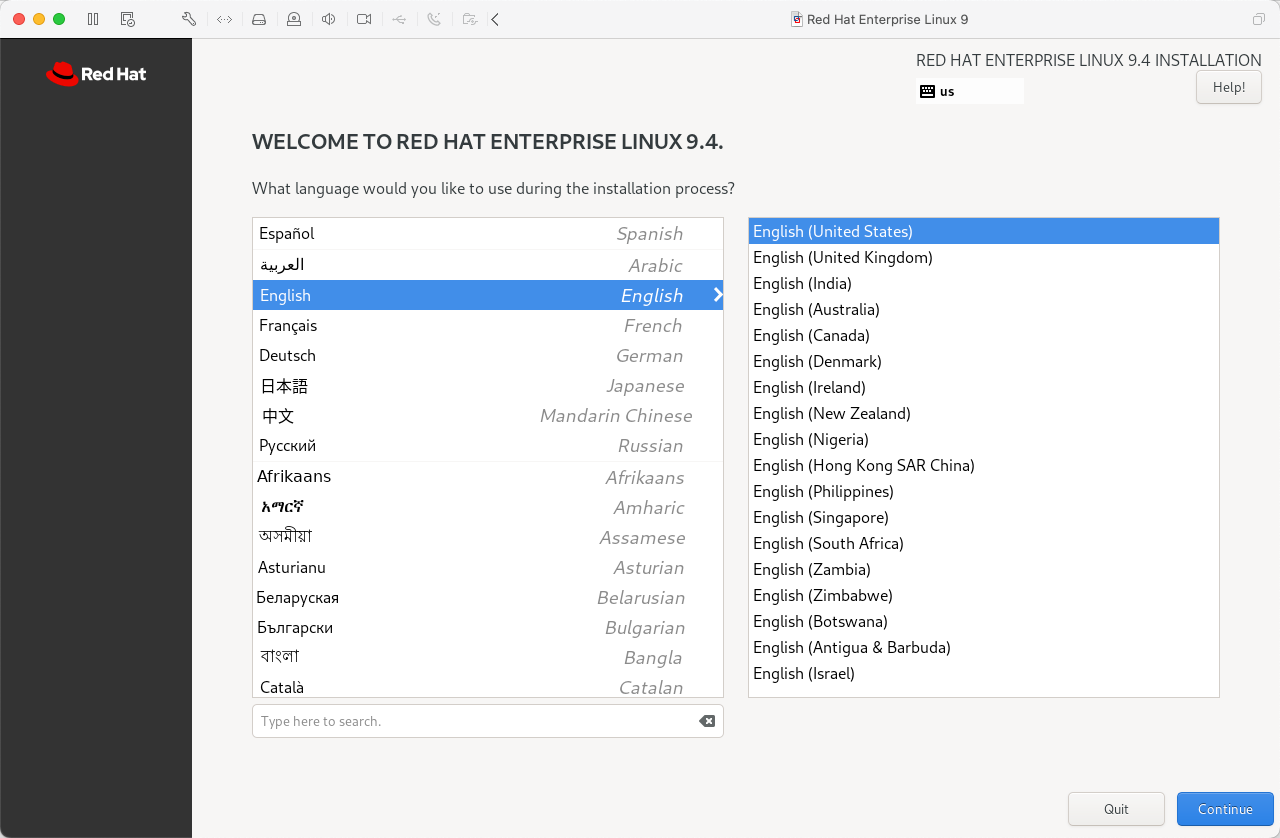Clear the search box using the backspace icon
The image size is (1280, 838).
coord(707,720)
